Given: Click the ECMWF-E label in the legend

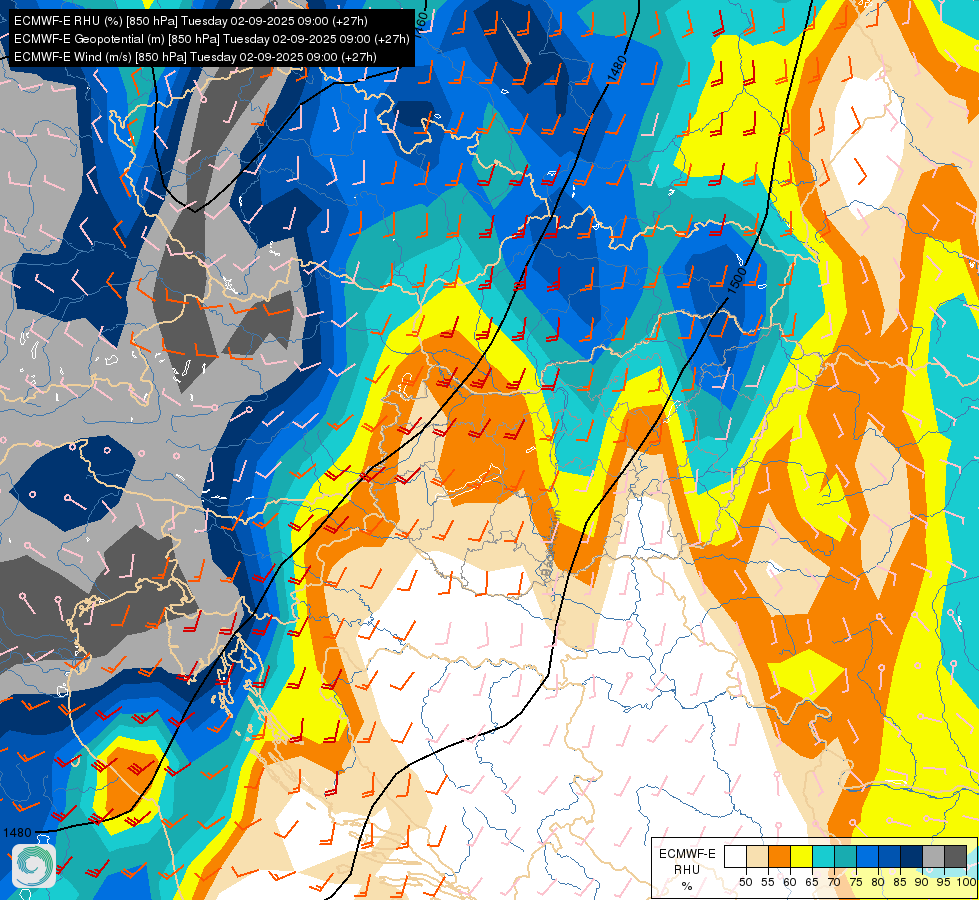Looking at the screenshot, I should coord(687,854).
